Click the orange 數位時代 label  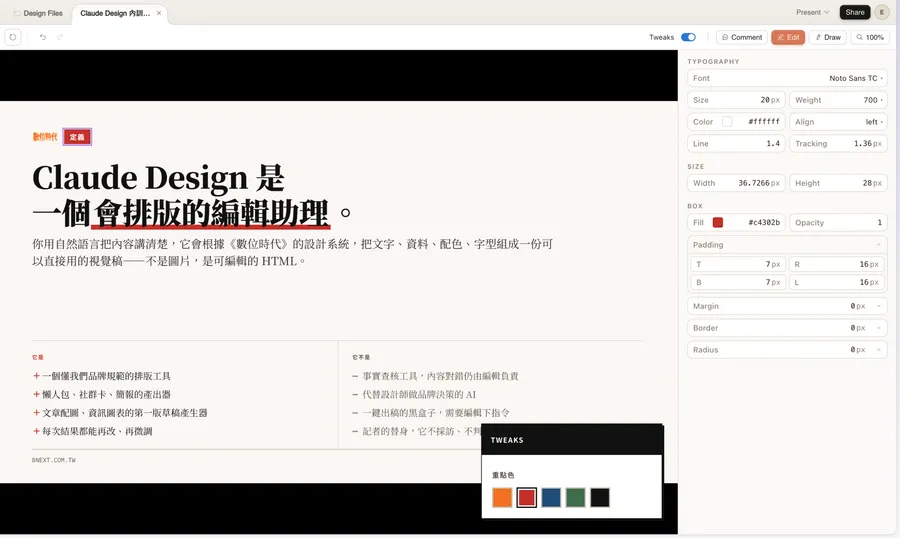45,137
